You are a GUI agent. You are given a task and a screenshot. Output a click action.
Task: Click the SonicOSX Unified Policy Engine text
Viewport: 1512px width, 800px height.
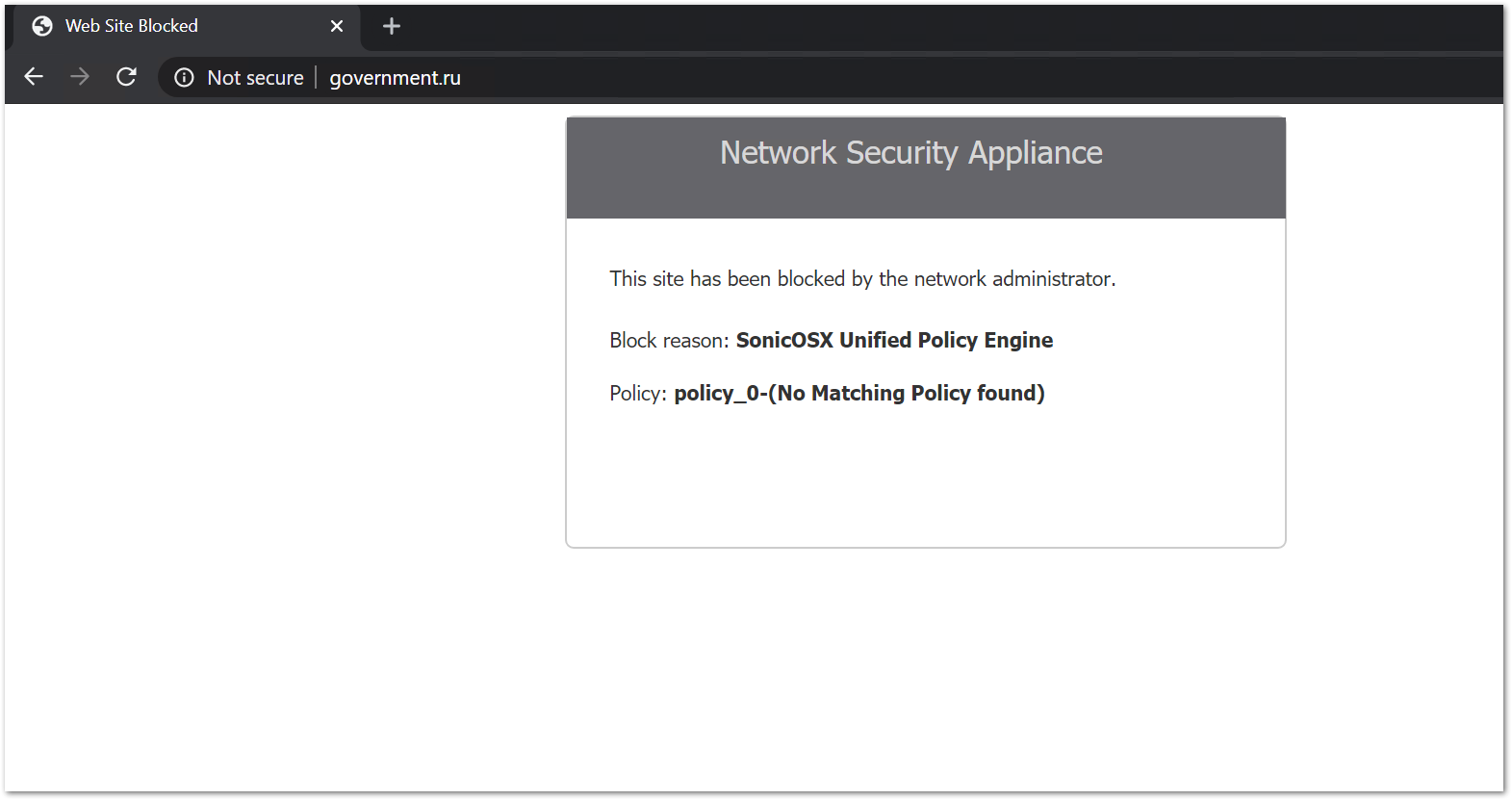tap(894, 341)
